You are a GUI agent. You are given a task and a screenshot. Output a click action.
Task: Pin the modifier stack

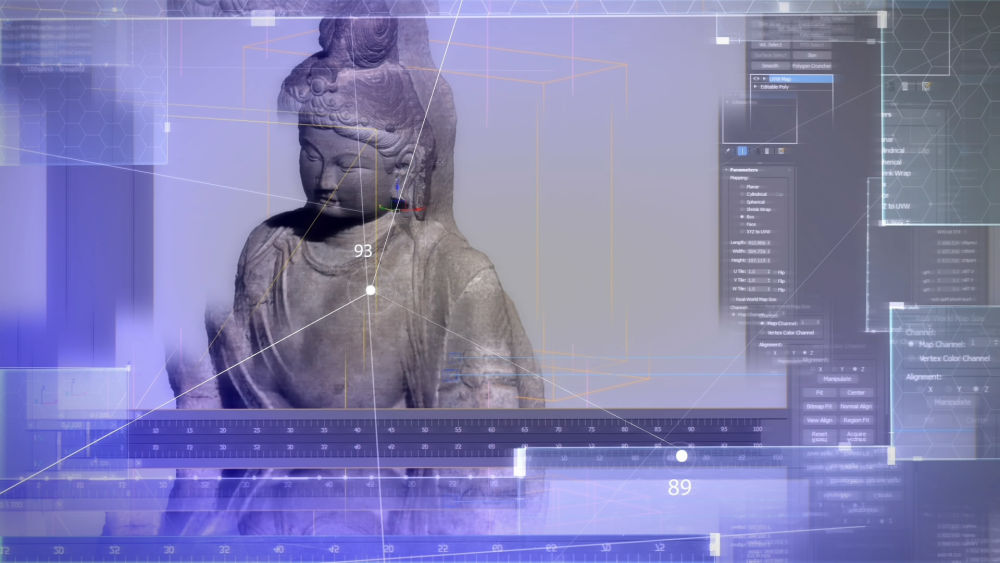click(728, 151)
